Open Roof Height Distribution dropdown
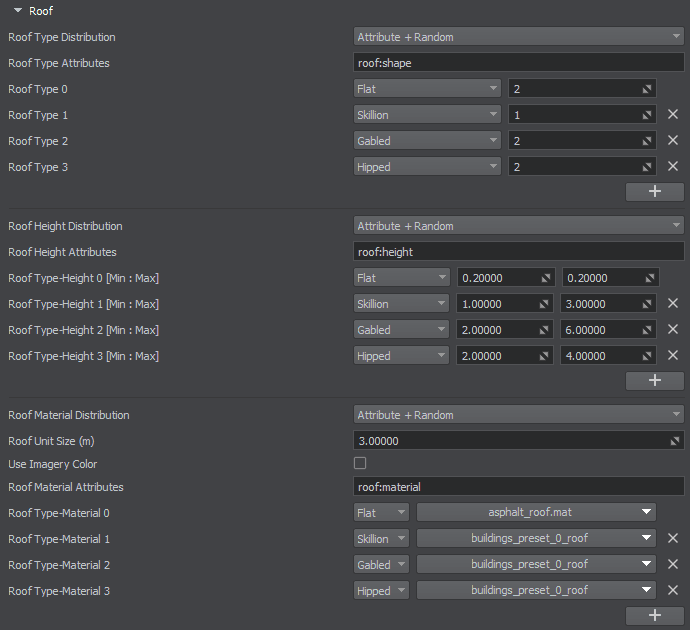Image resolution: width=690 pixels, height=630 pixels. pyautogui.click(x=519, y=226)
